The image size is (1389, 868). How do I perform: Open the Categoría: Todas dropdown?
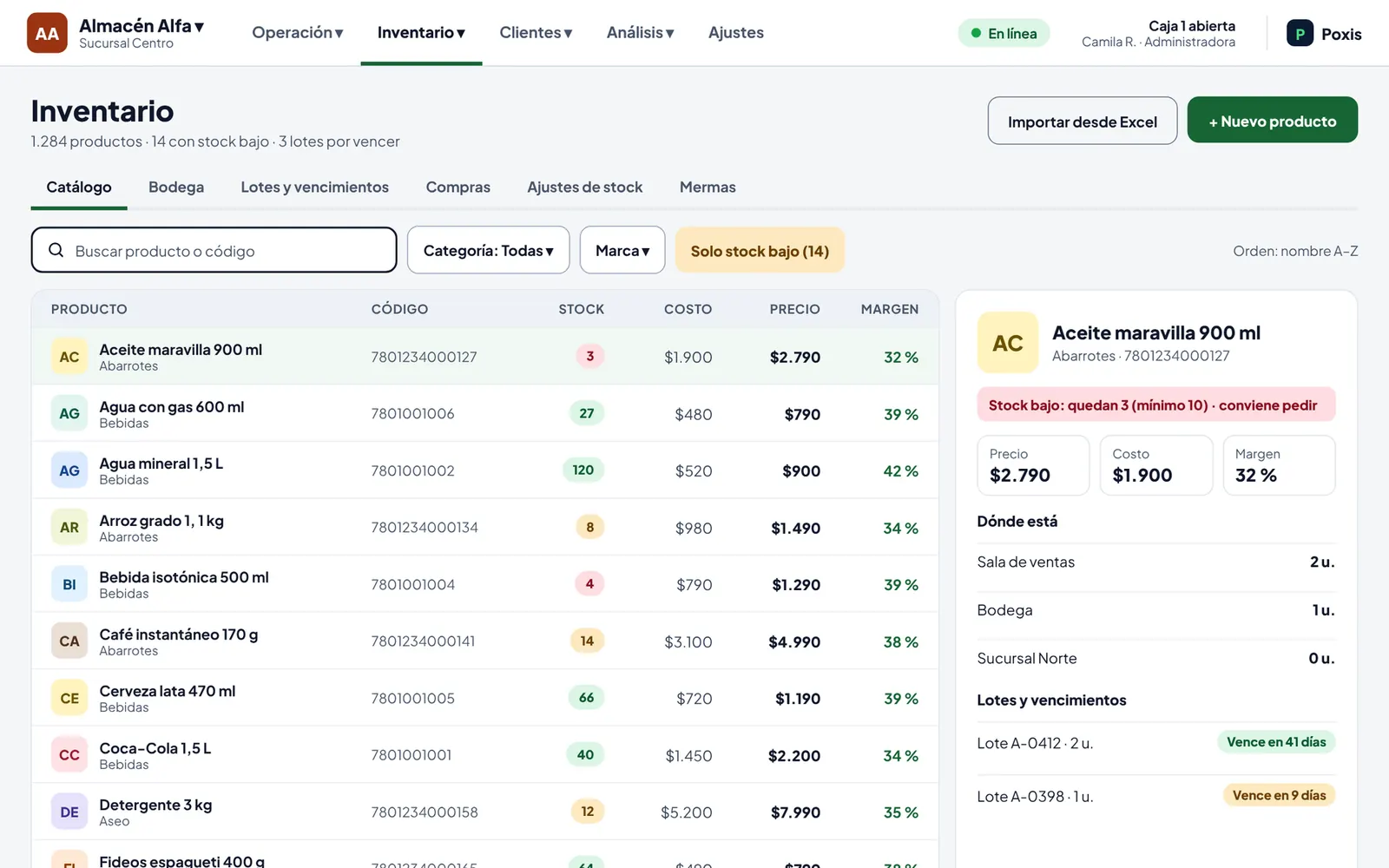(489, 250)
